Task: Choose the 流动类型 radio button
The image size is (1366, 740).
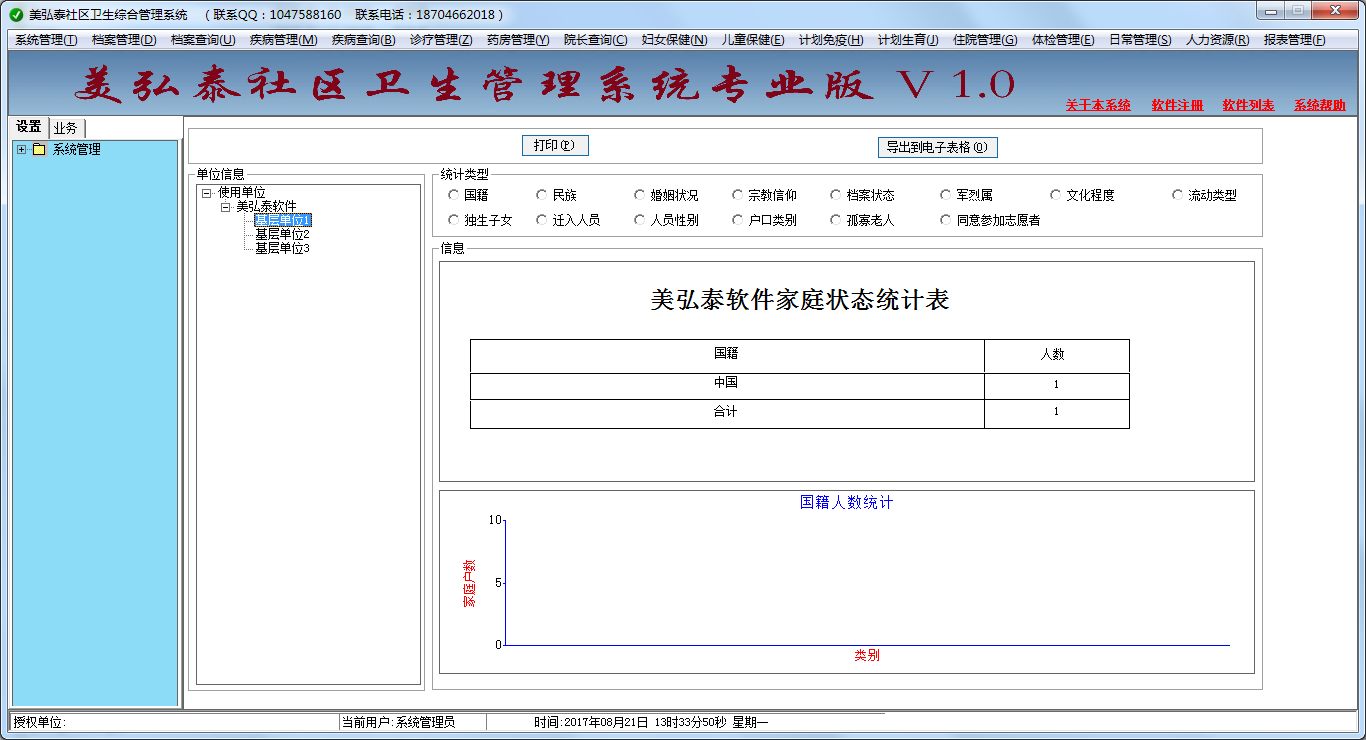Action: (1178, 195)
